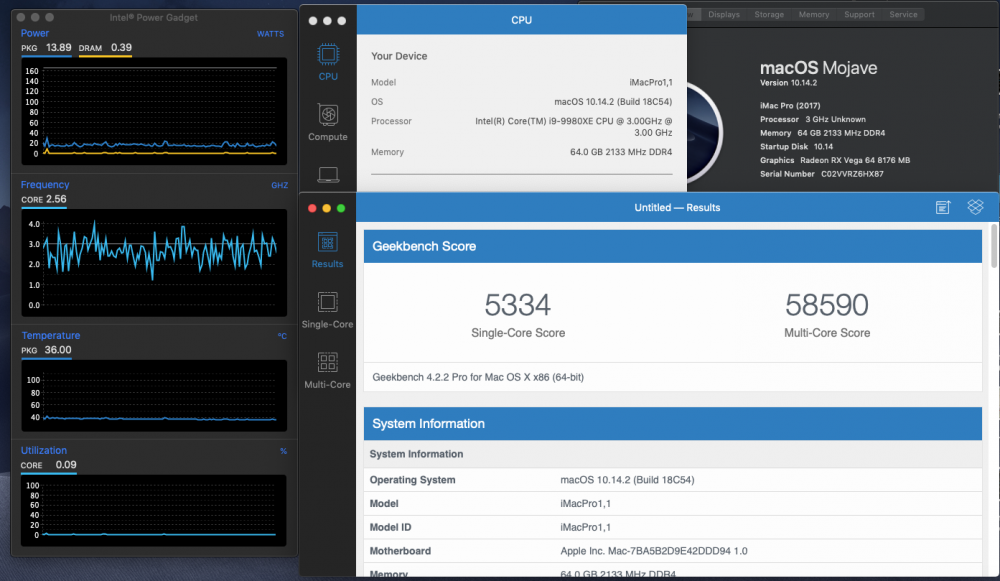
Task: Click the PKG 36.00 temperature reading
Action: 46,350
